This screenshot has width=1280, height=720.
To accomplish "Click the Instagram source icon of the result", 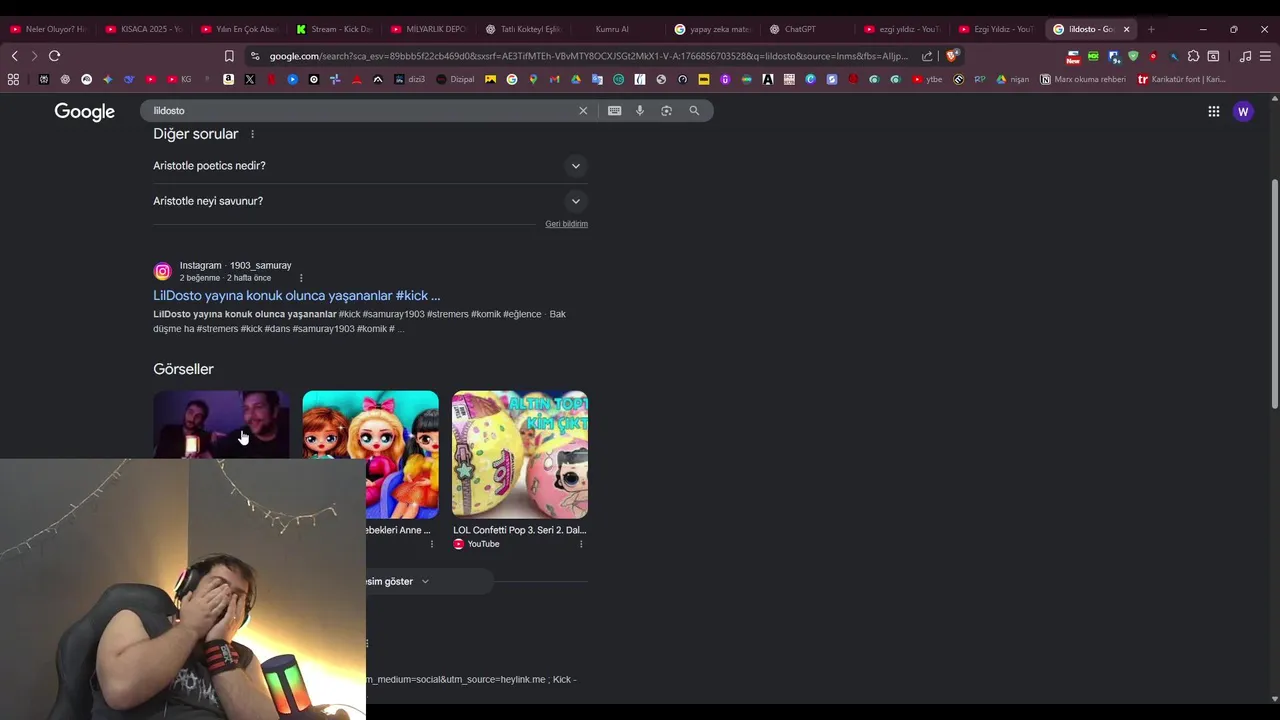I will coord(163,271).
